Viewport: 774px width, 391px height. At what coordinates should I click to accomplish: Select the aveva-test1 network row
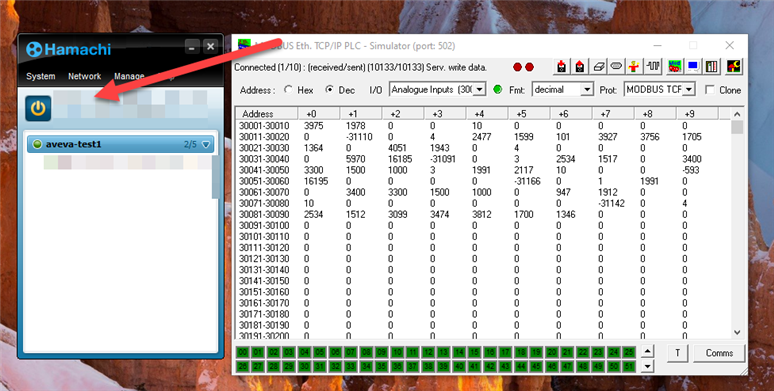[120, 144]
